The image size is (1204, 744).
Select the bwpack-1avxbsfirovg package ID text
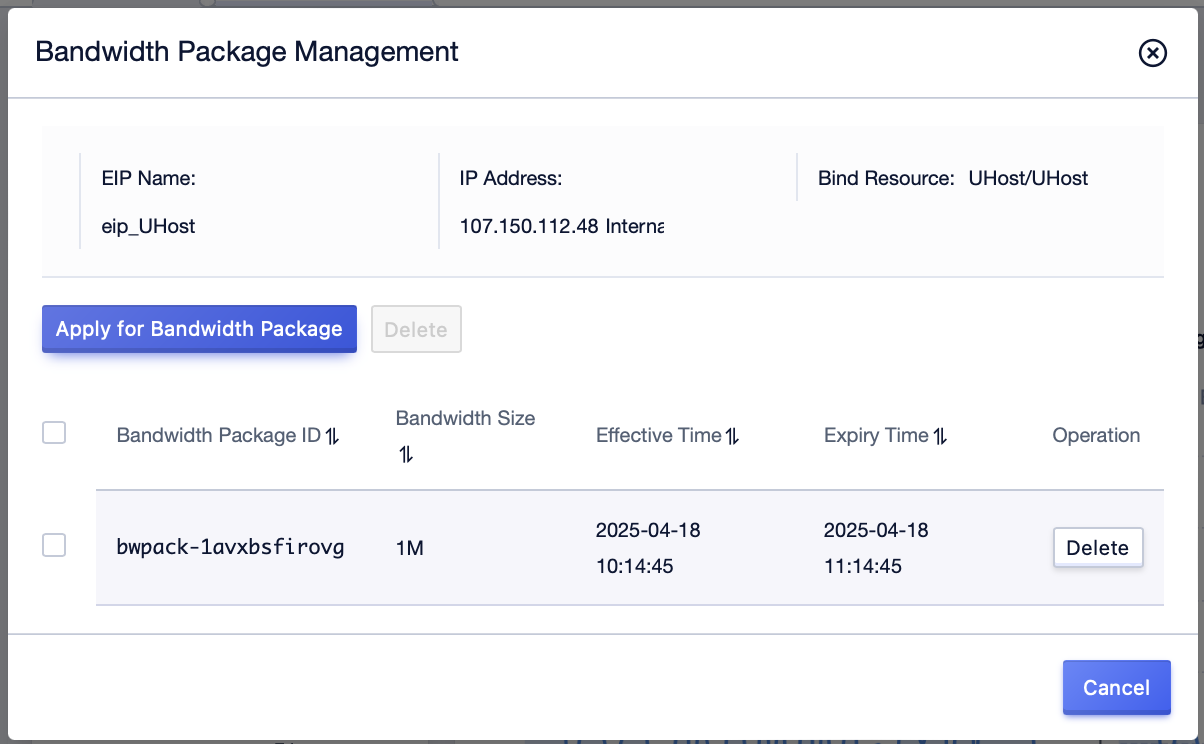230,547
